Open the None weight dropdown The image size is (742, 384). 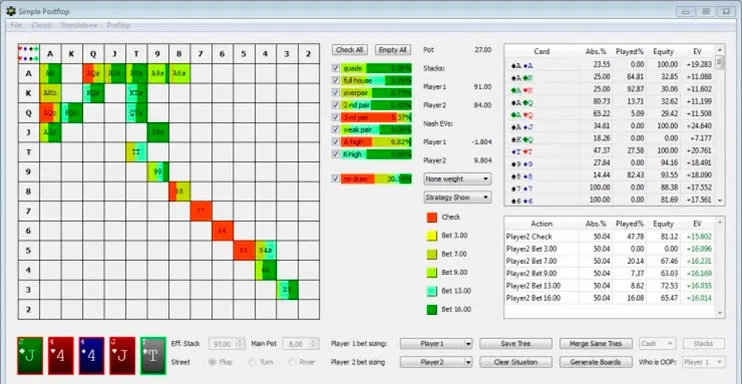[458, 179]
